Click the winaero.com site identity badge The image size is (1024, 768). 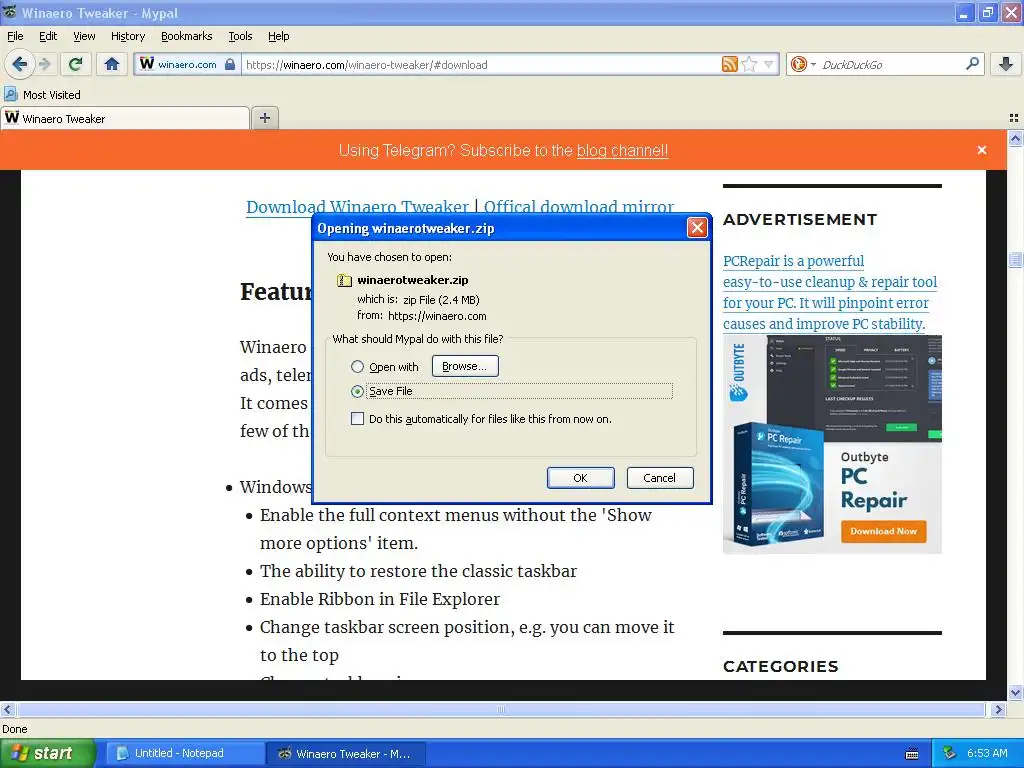point(187,65)
